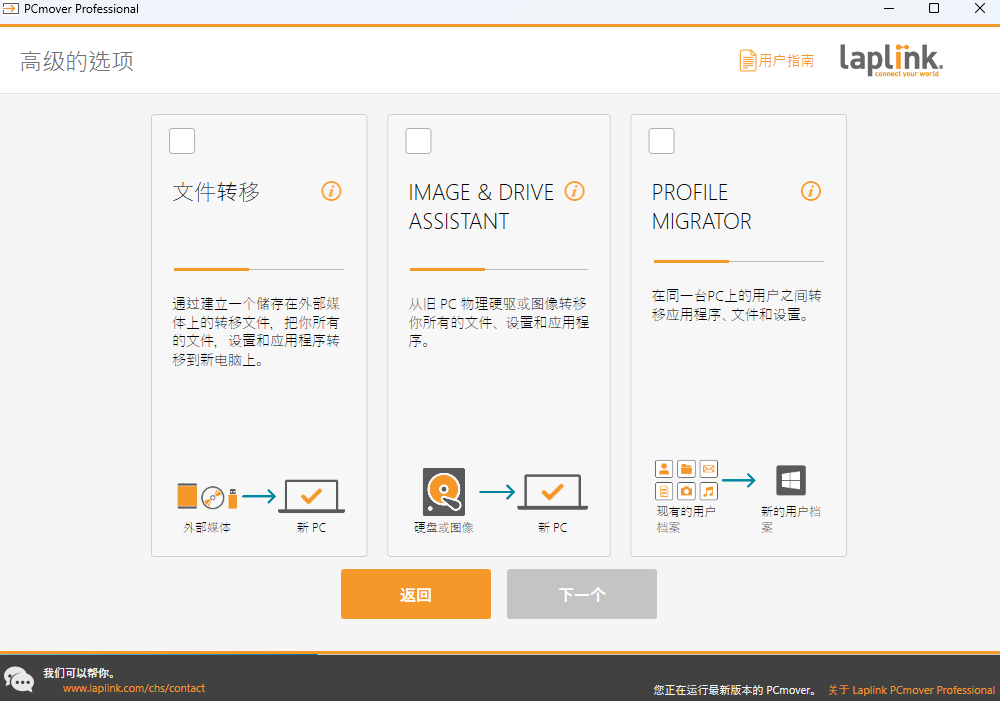Click the Windows logo new profile icon

click(x=791, y=480)
